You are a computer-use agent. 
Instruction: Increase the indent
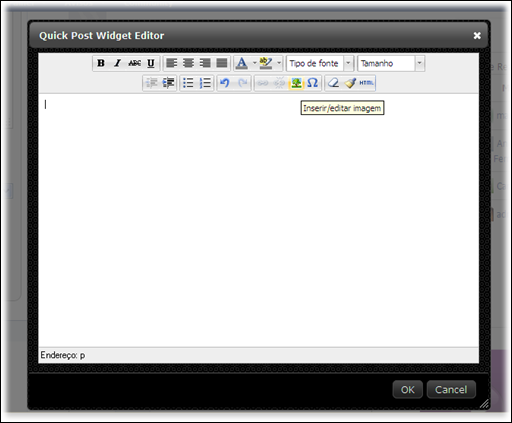click(x=169, y=83)
